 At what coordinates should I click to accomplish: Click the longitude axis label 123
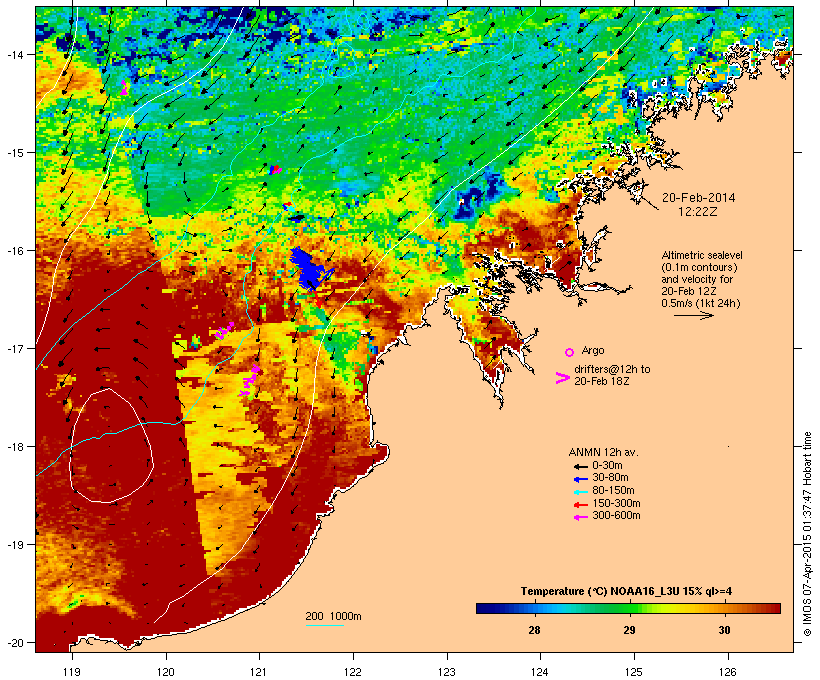tap(447, 672)
